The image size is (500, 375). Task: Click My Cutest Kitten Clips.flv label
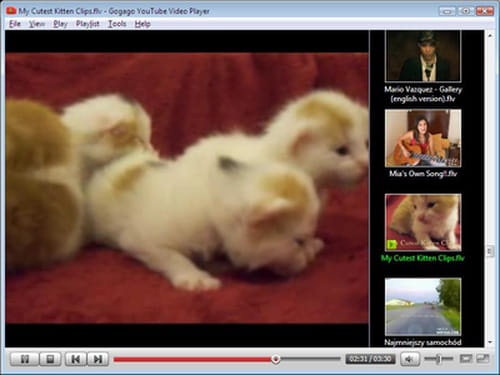(423, 258)
